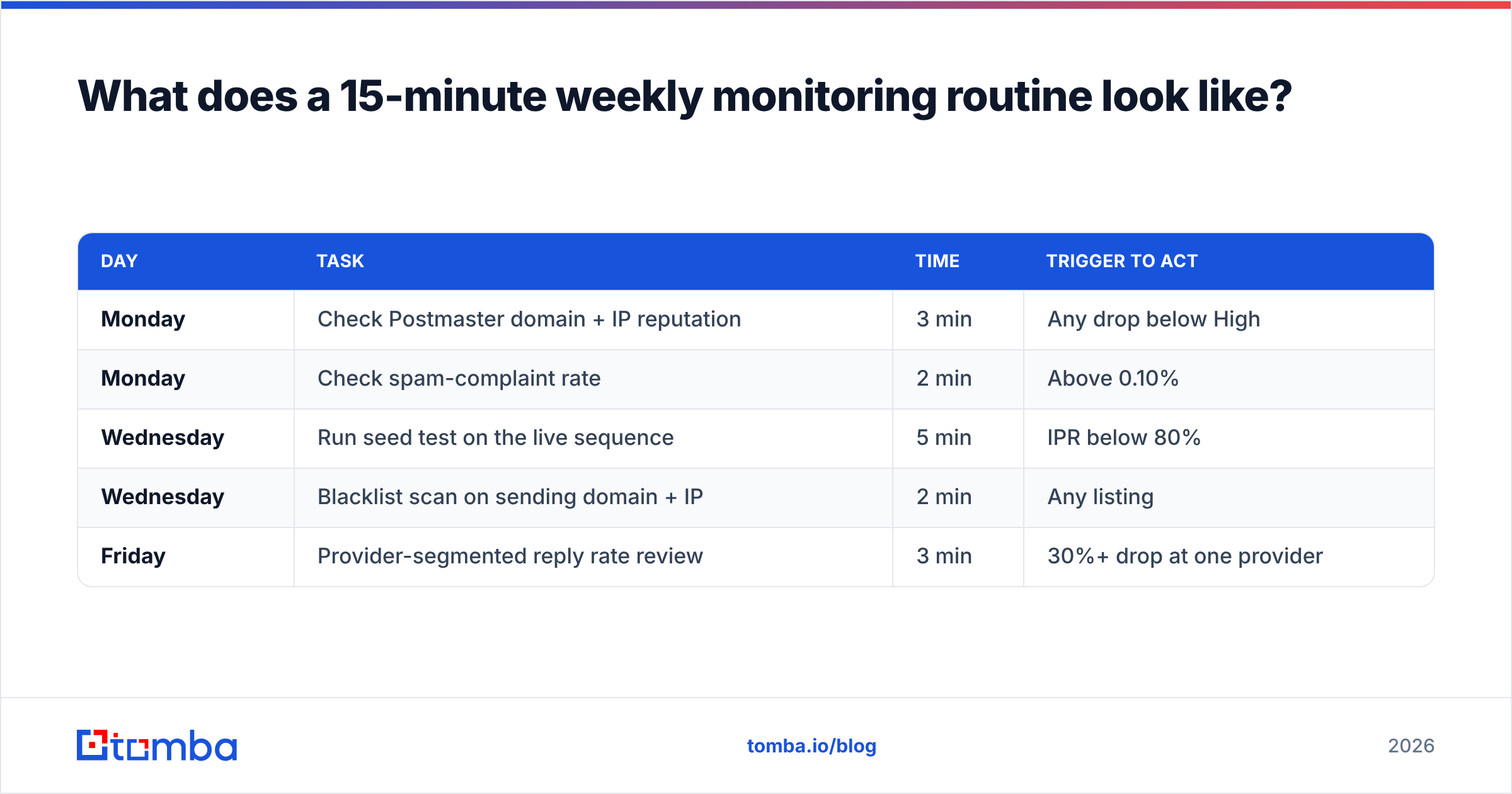The image size is (1512, 794).
Task: Click the '5 min' time cell
Action: tap(958, 438)
